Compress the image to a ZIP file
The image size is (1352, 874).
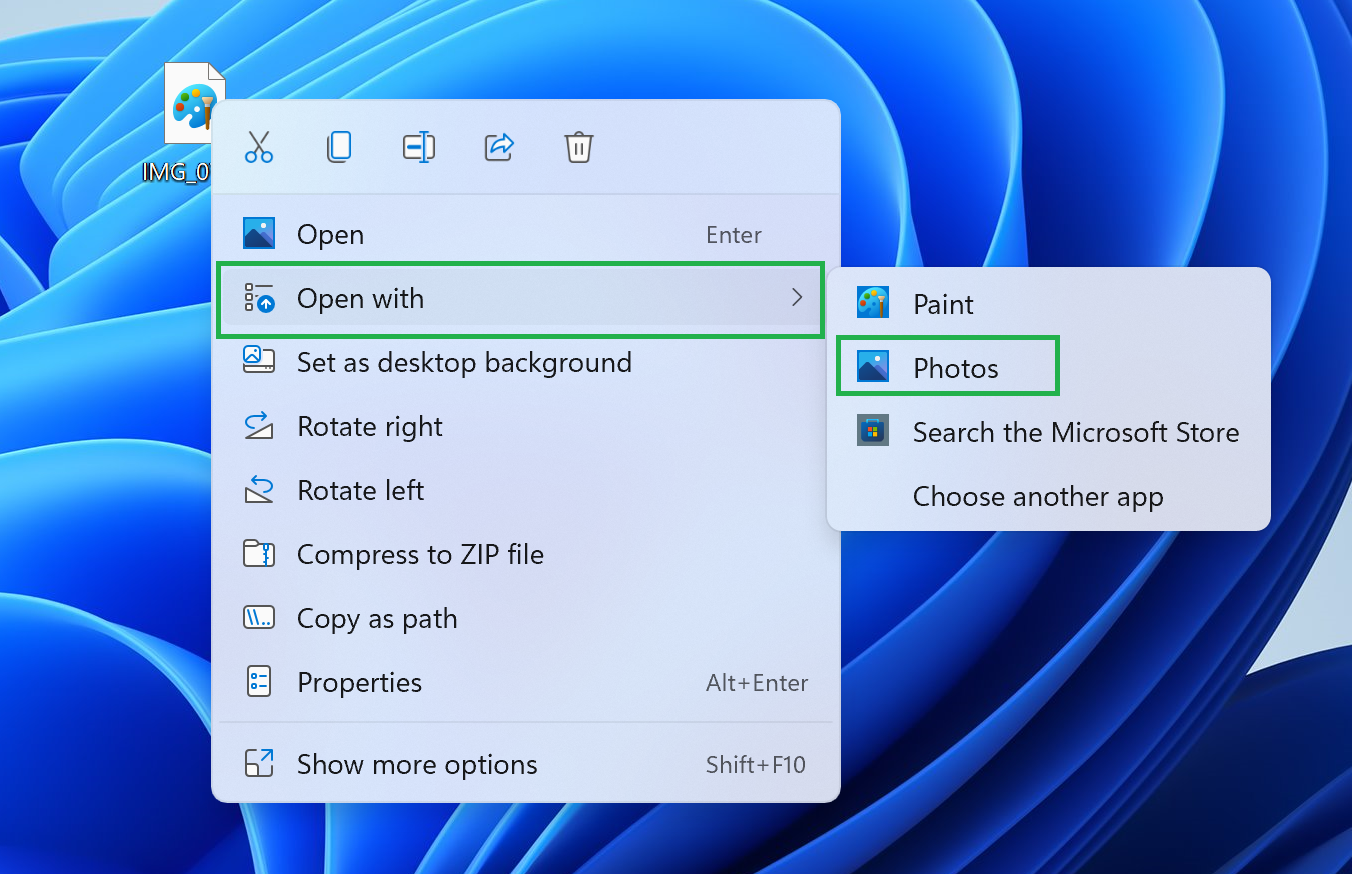[x=420, y=554]
